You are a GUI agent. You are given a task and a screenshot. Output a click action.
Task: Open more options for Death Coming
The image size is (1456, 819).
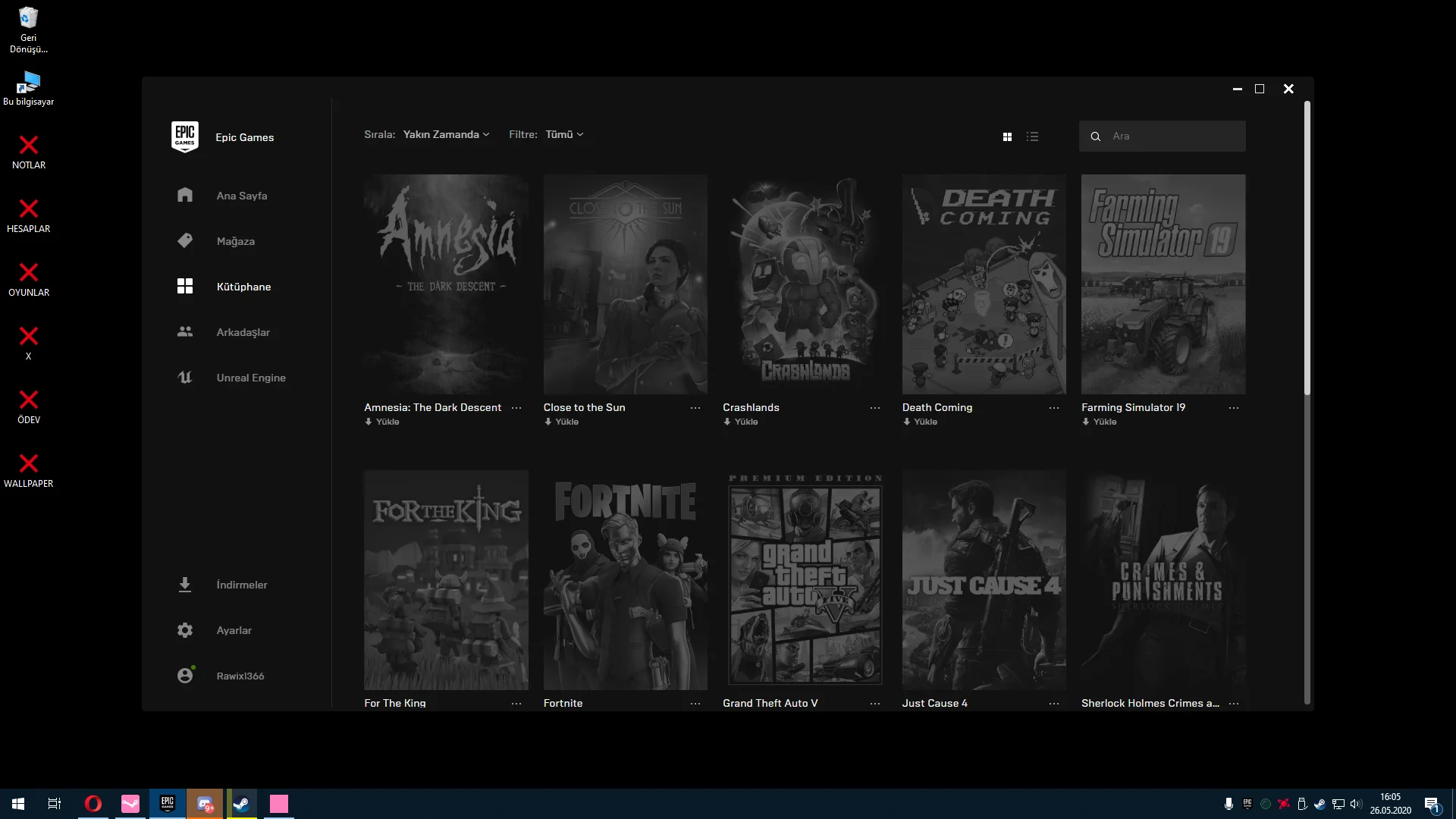pos(1054,408)
